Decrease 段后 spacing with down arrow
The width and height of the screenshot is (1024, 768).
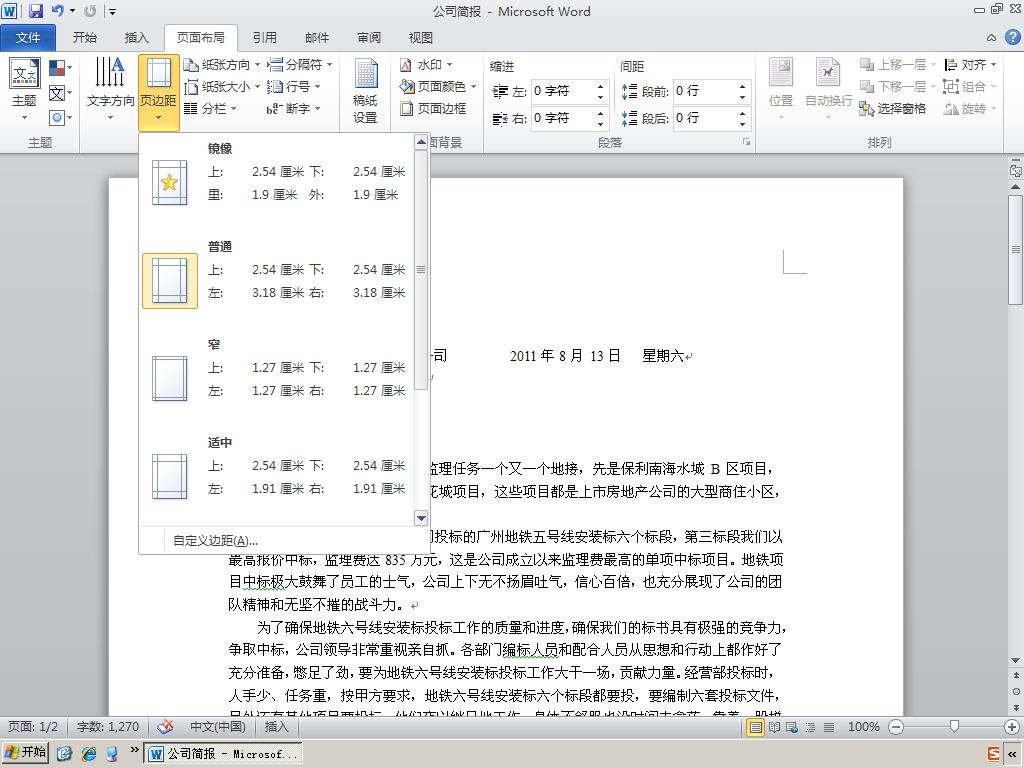coord(743,124)
